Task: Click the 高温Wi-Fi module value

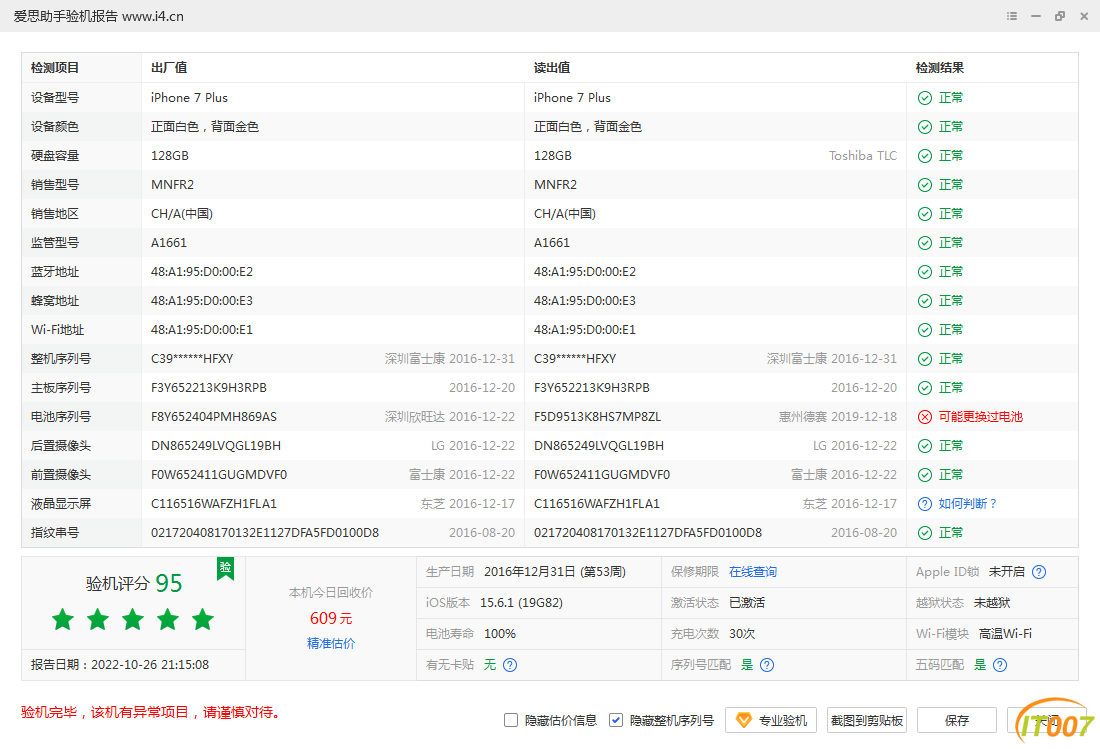Action: click(x=1005, y=634)
